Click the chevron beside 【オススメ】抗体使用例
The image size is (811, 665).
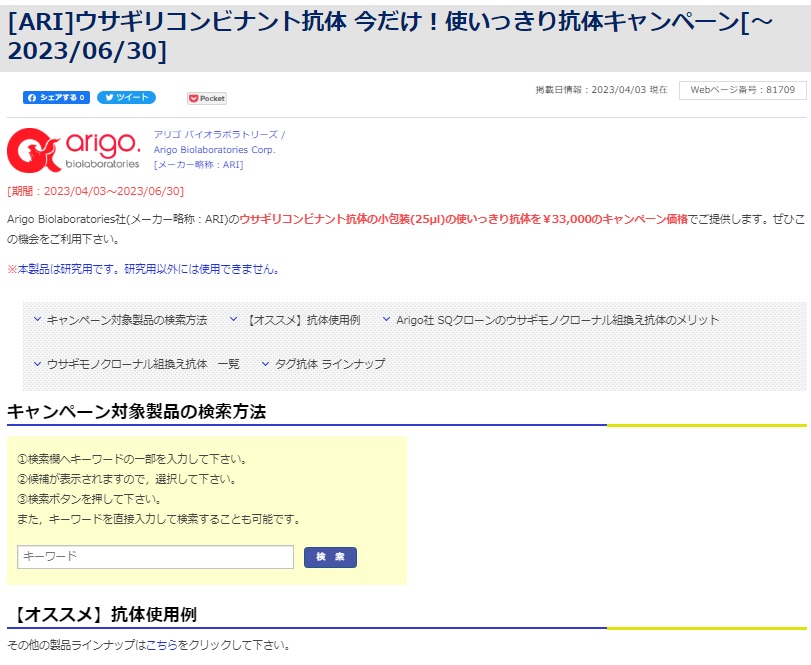pyautogui.click(x=234, y=320)
